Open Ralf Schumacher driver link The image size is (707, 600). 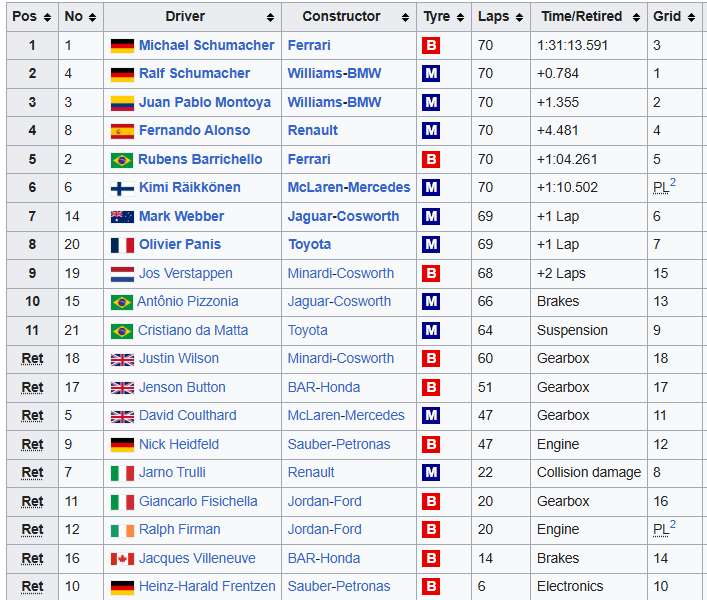click(194, 73)
